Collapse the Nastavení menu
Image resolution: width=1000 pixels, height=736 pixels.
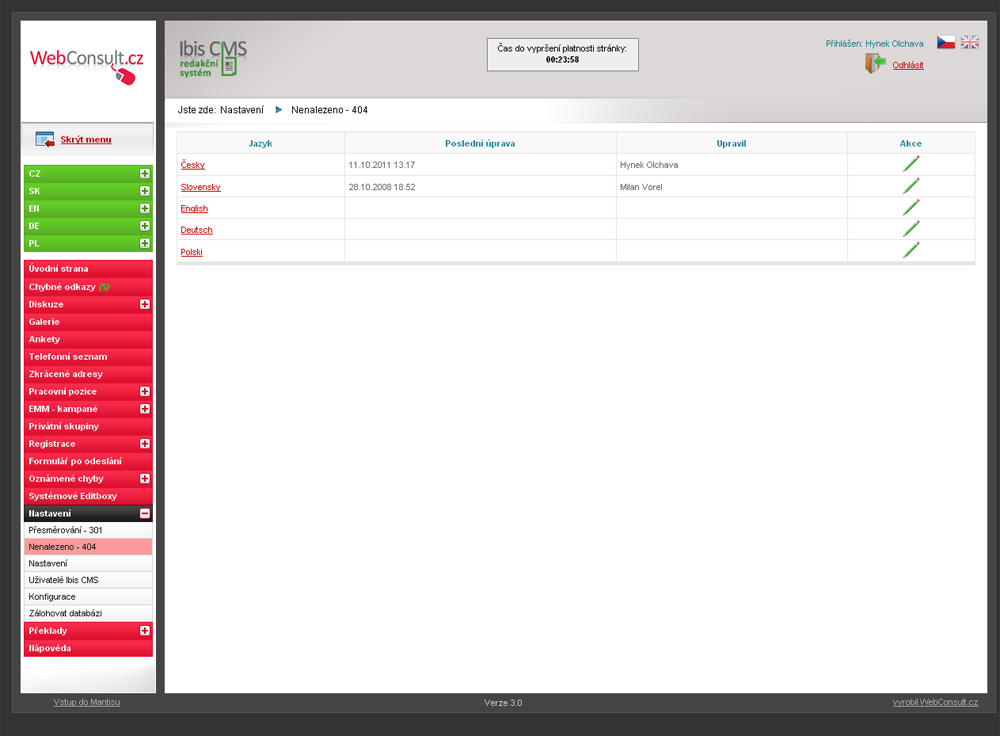pos(145,513)
